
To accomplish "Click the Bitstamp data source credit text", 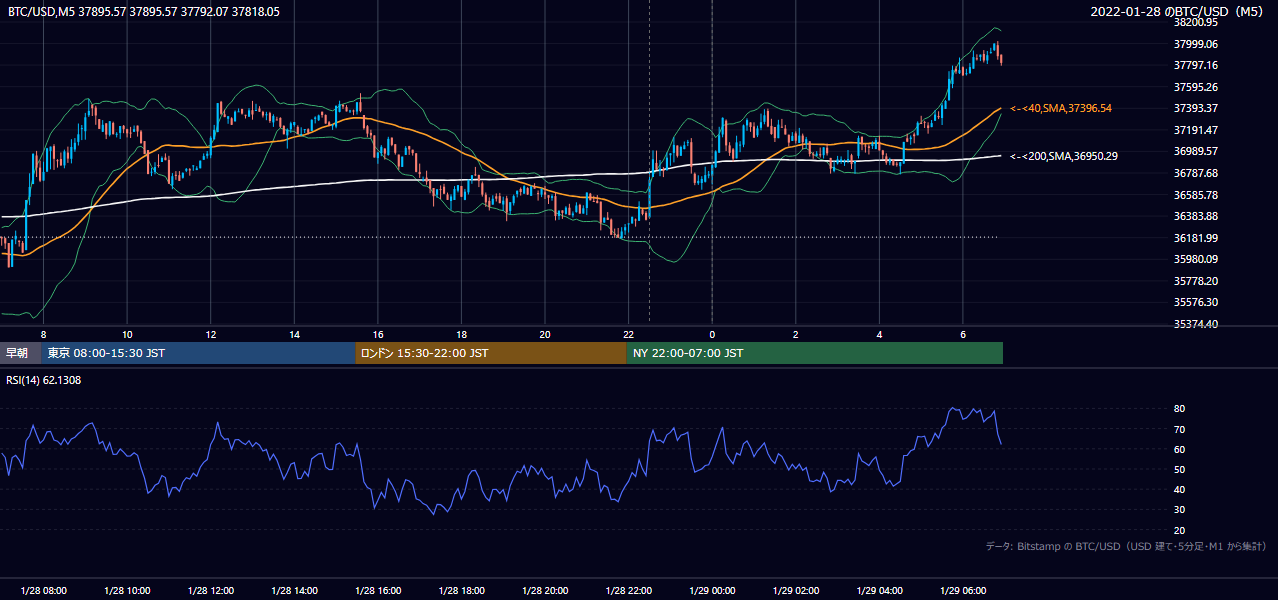I will (x=1126, y=546).
